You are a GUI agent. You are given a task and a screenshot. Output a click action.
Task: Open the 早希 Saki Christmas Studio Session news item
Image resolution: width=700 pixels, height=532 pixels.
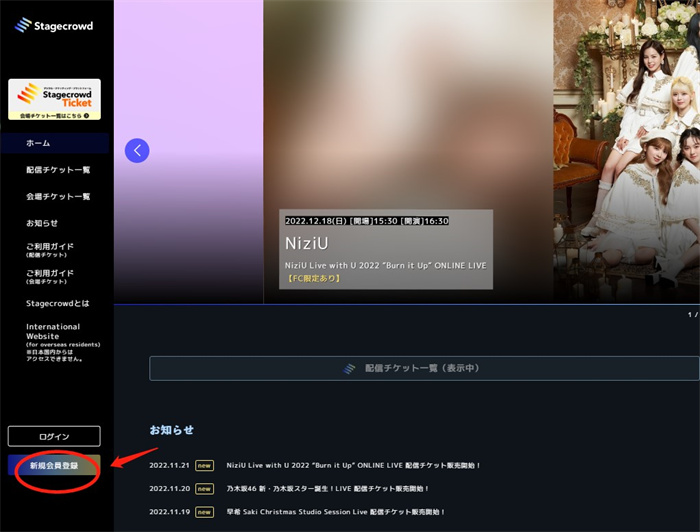point(335,512)
